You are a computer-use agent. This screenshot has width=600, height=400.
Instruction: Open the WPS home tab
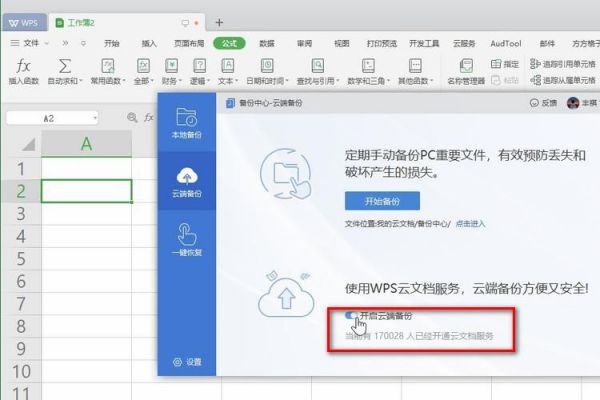click(24, 23)
